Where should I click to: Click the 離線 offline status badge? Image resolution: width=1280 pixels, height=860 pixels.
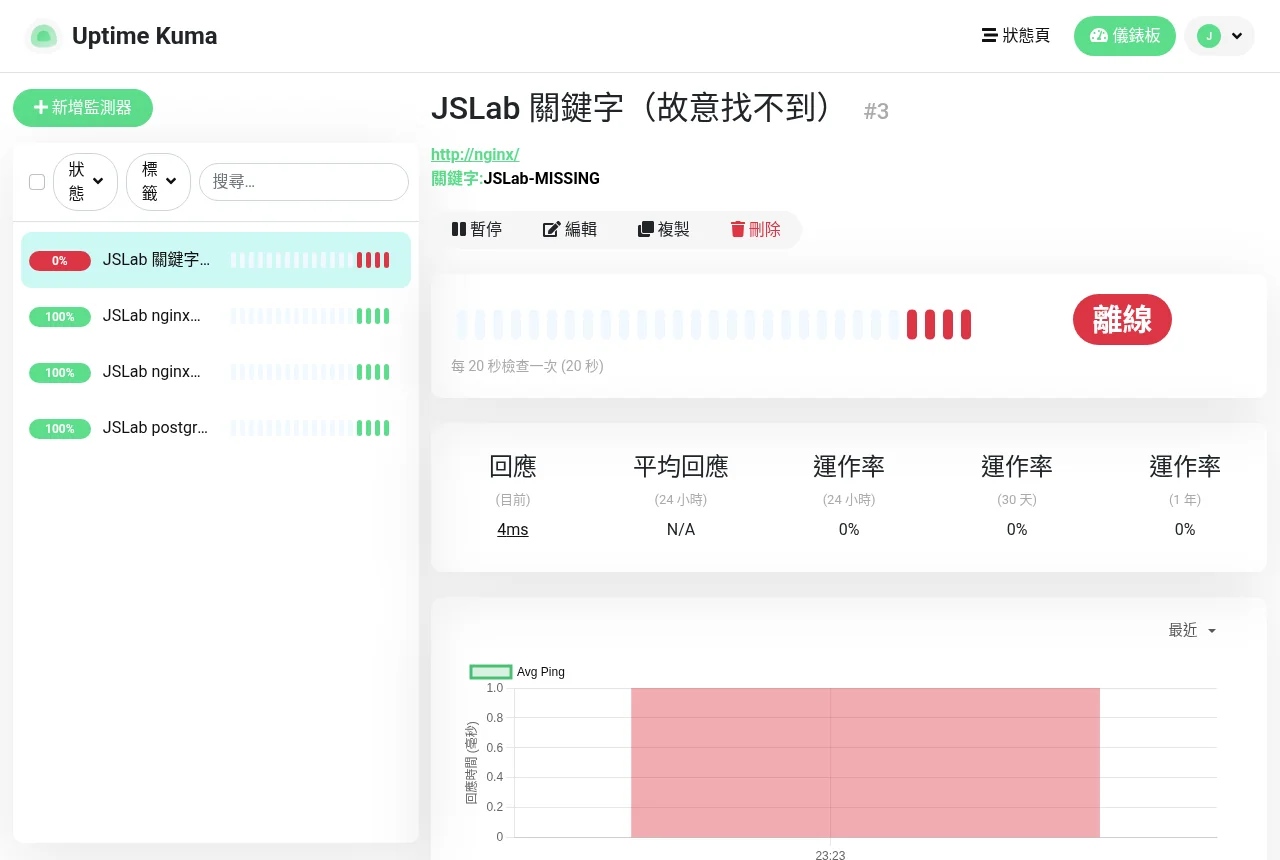click(x=1122, y=320)
